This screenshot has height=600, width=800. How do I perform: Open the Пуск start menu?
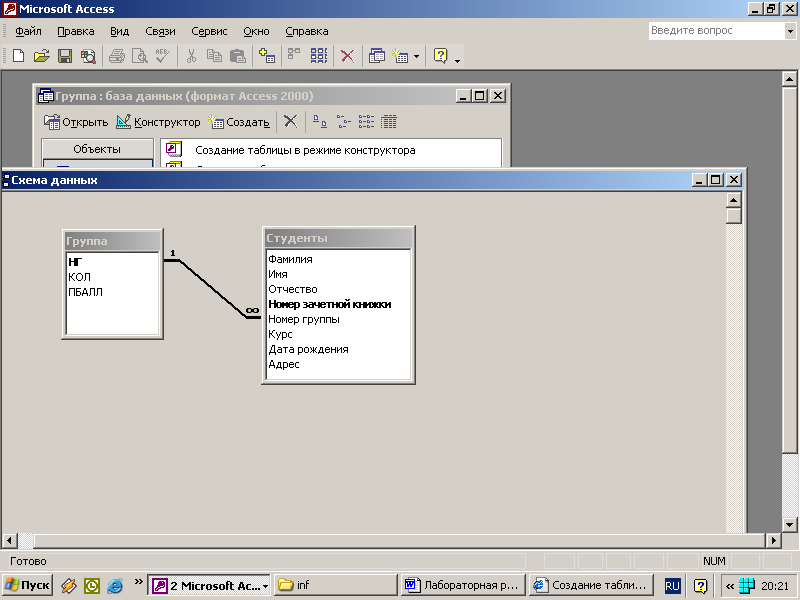coord(28,585)
